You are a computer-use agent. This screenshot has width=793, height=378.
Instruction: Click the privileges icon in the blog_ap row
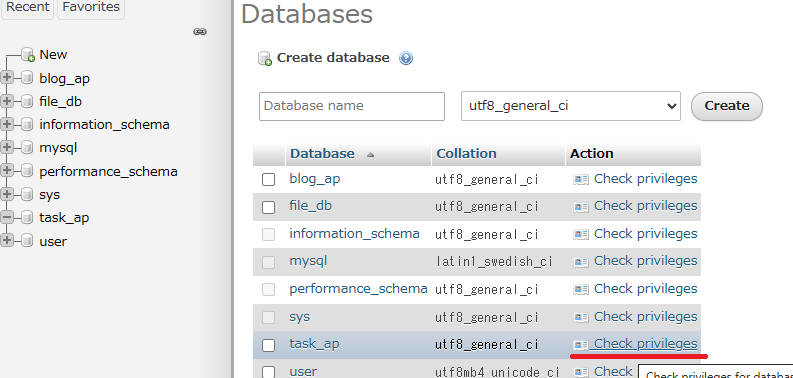[x=581, y=179]
